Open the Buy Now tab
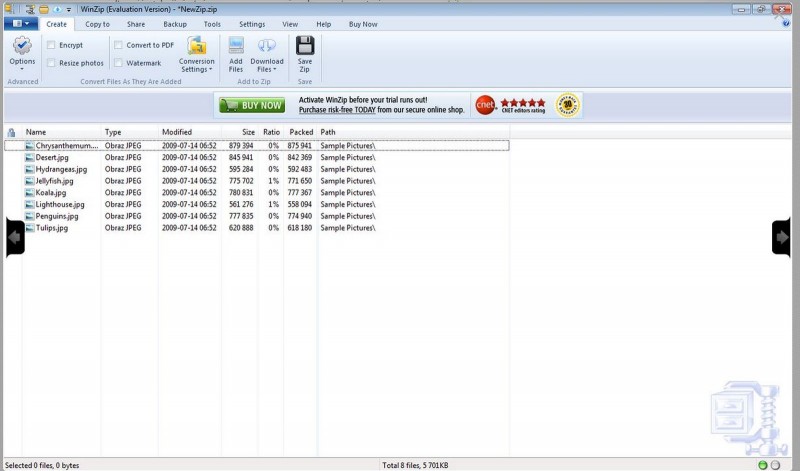The width and height of the screenshot is (800, 471). [363, 24]
